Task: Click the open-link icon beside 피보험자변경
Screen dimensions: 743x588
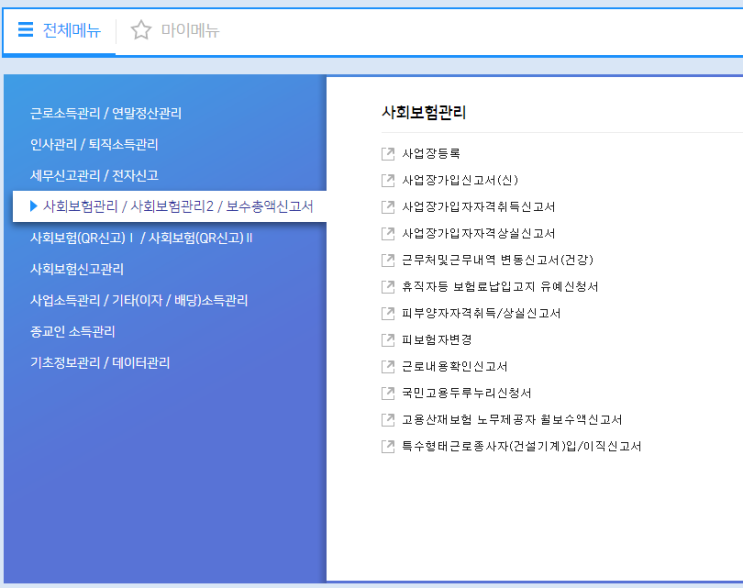Action: click(388, 340)
